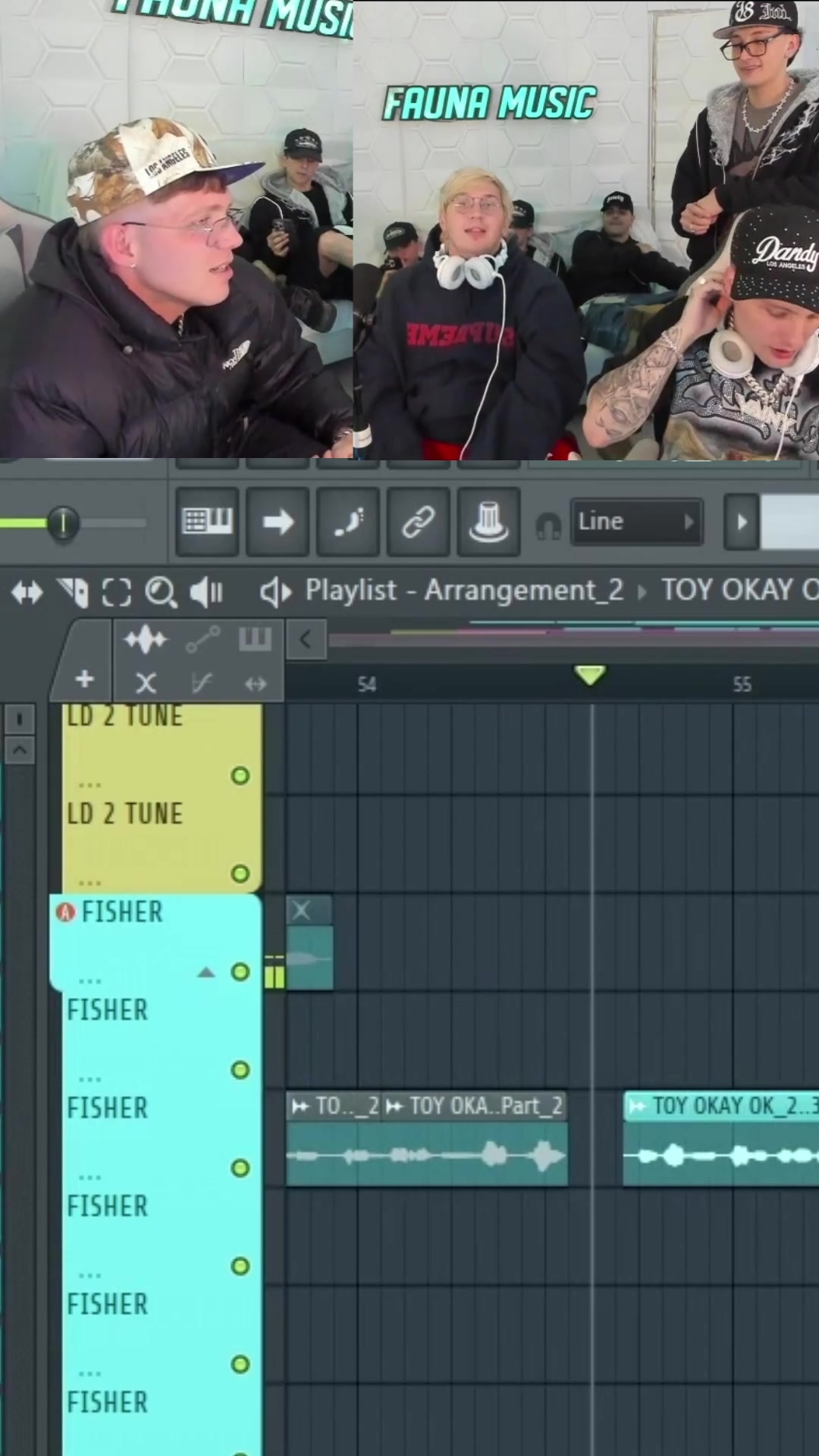Switch to audio clips waveform focus
Image resolution: width=819 pixels, height=1456 pixels.
pos(146,640)
